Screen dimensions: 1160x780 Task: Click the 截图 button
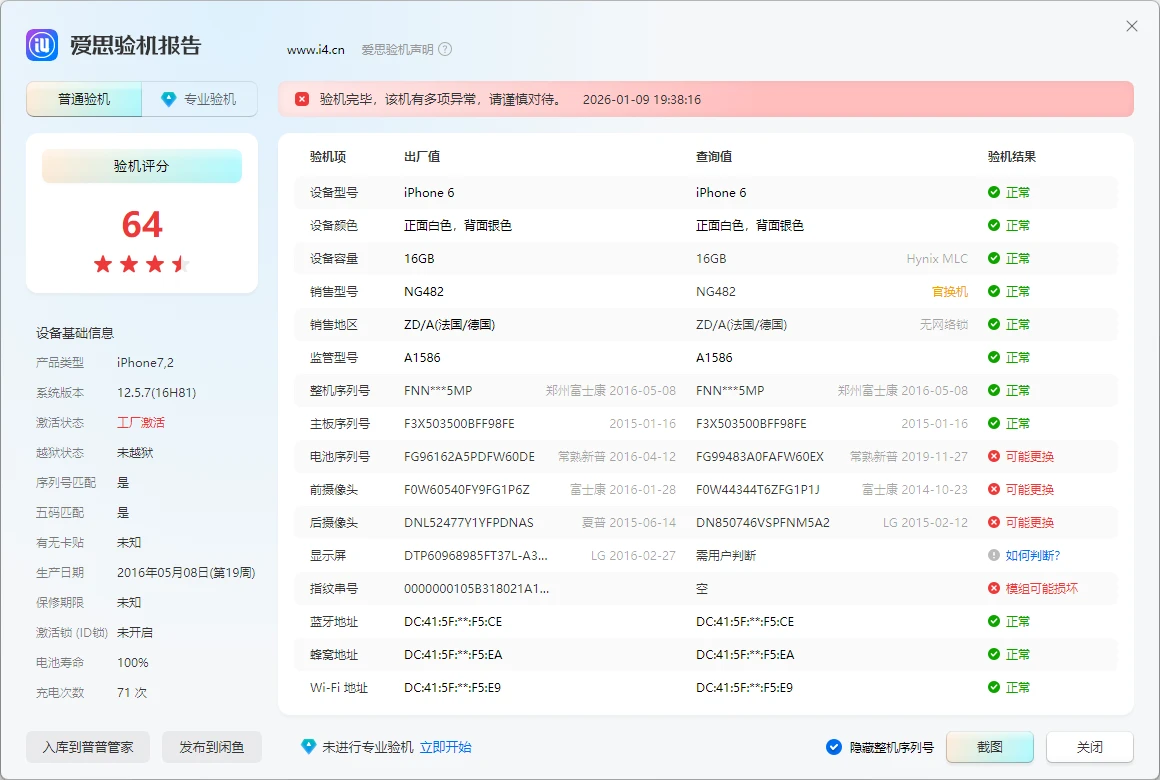(x=989, y=747)
